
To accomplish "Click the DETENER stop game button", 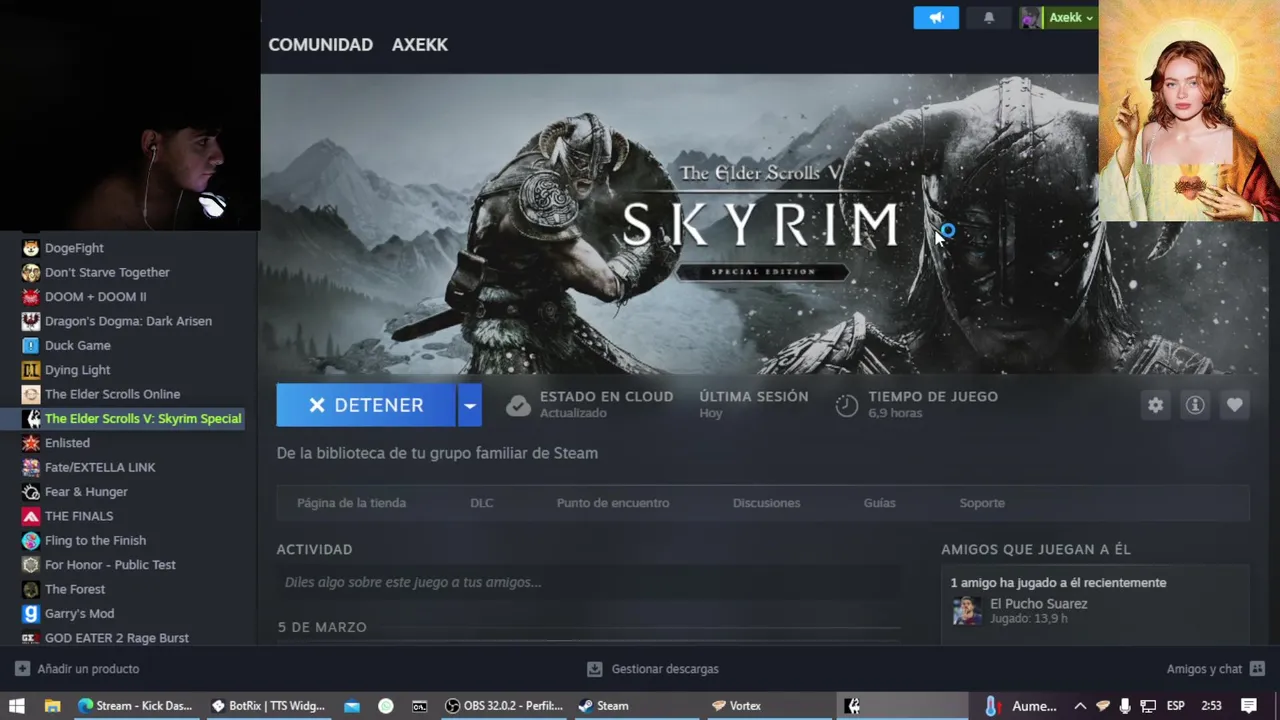I will (x=366, y=405).
